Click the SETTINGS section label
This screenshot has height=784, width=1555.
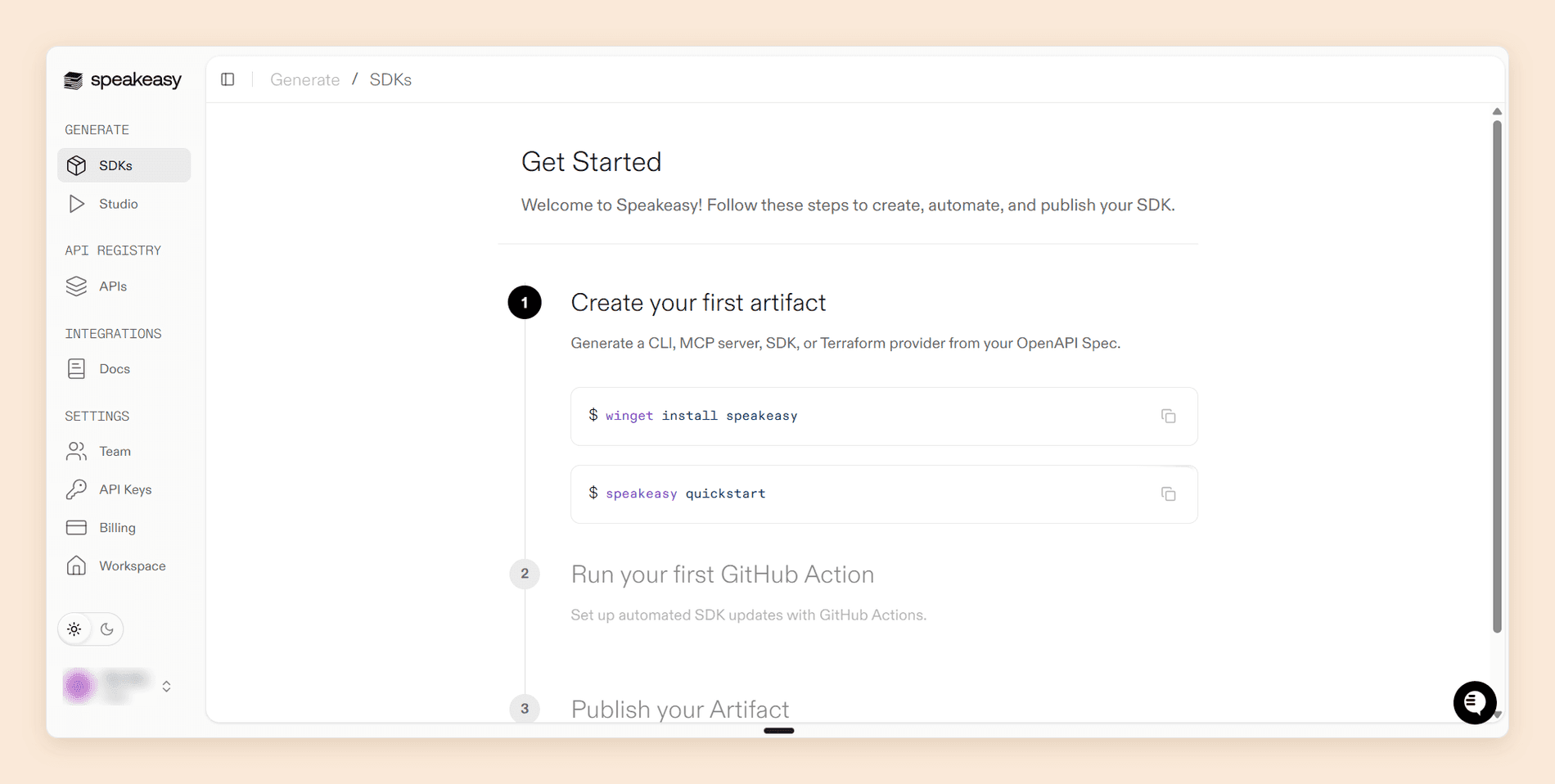[97, 417]
